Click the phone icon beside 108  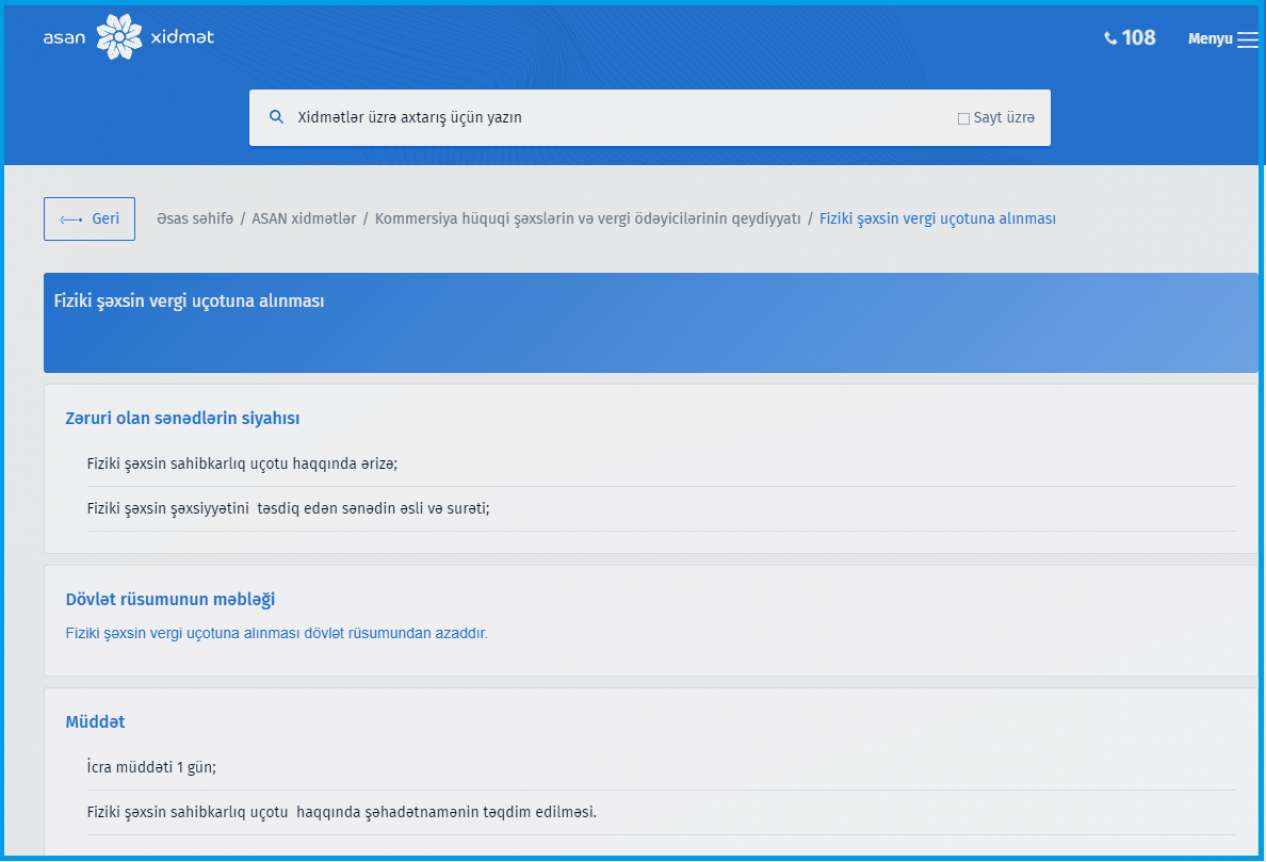1110,38
